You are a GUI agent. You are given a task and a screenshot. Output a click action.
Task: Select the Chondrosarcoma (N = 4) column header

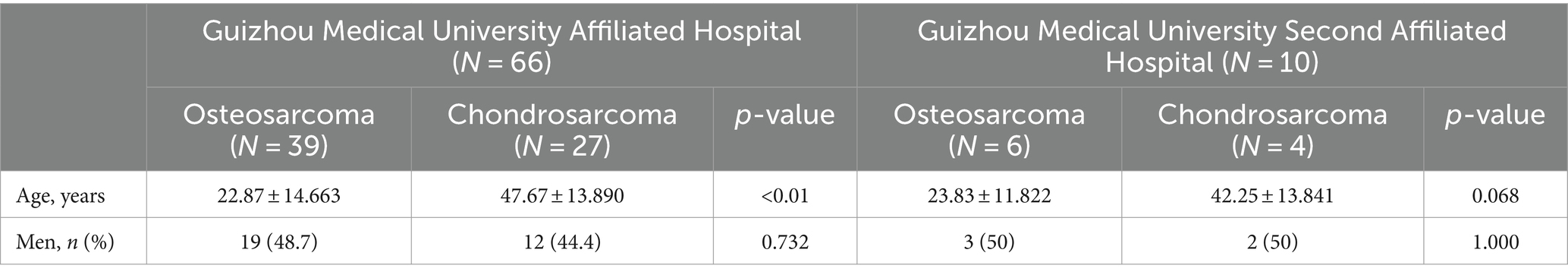pos(1273,128)
